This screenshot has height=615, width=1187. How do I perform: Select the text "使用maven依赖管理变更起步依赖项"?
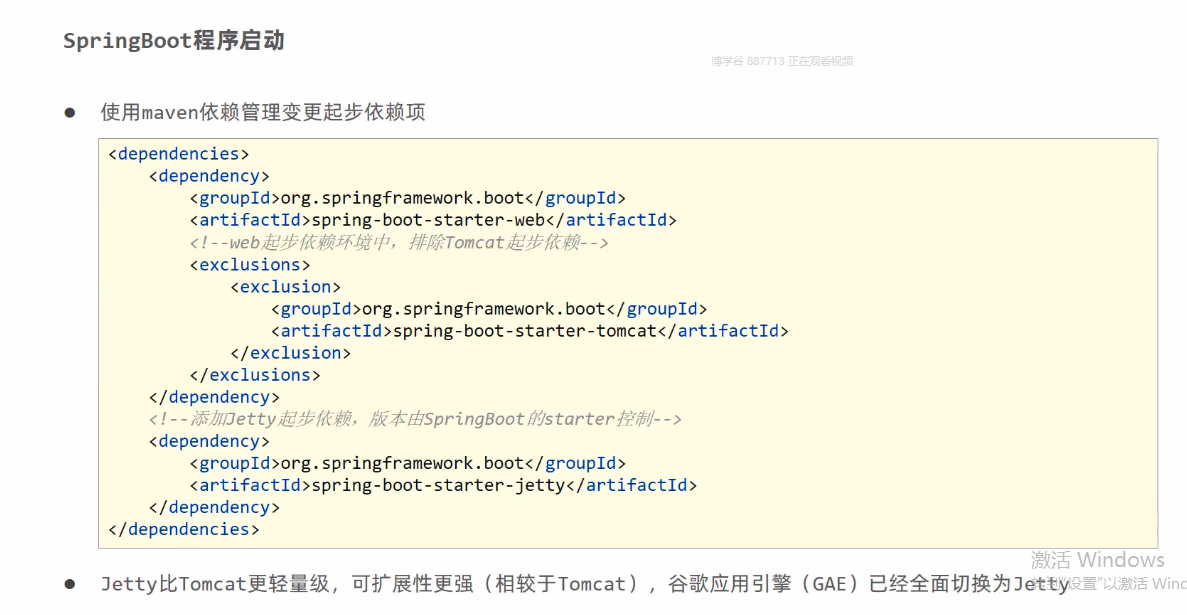pyautogui.click(x=263, y=112)
